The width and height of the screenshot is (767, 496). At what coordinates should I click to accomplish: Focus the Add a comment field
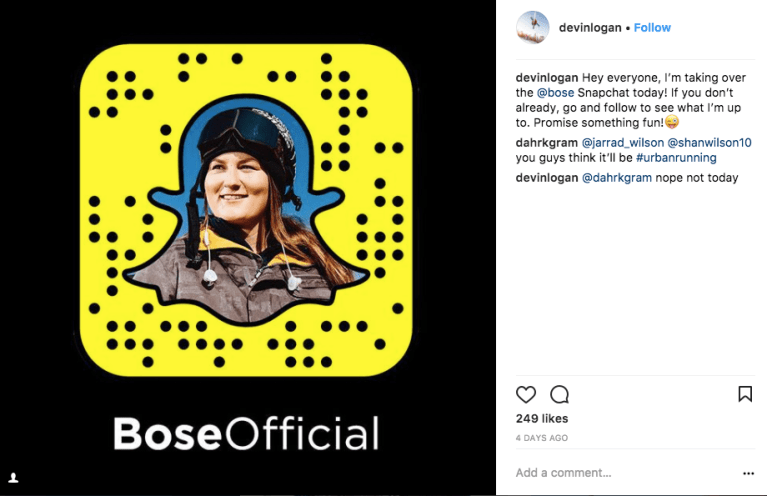tap(626, 473)
